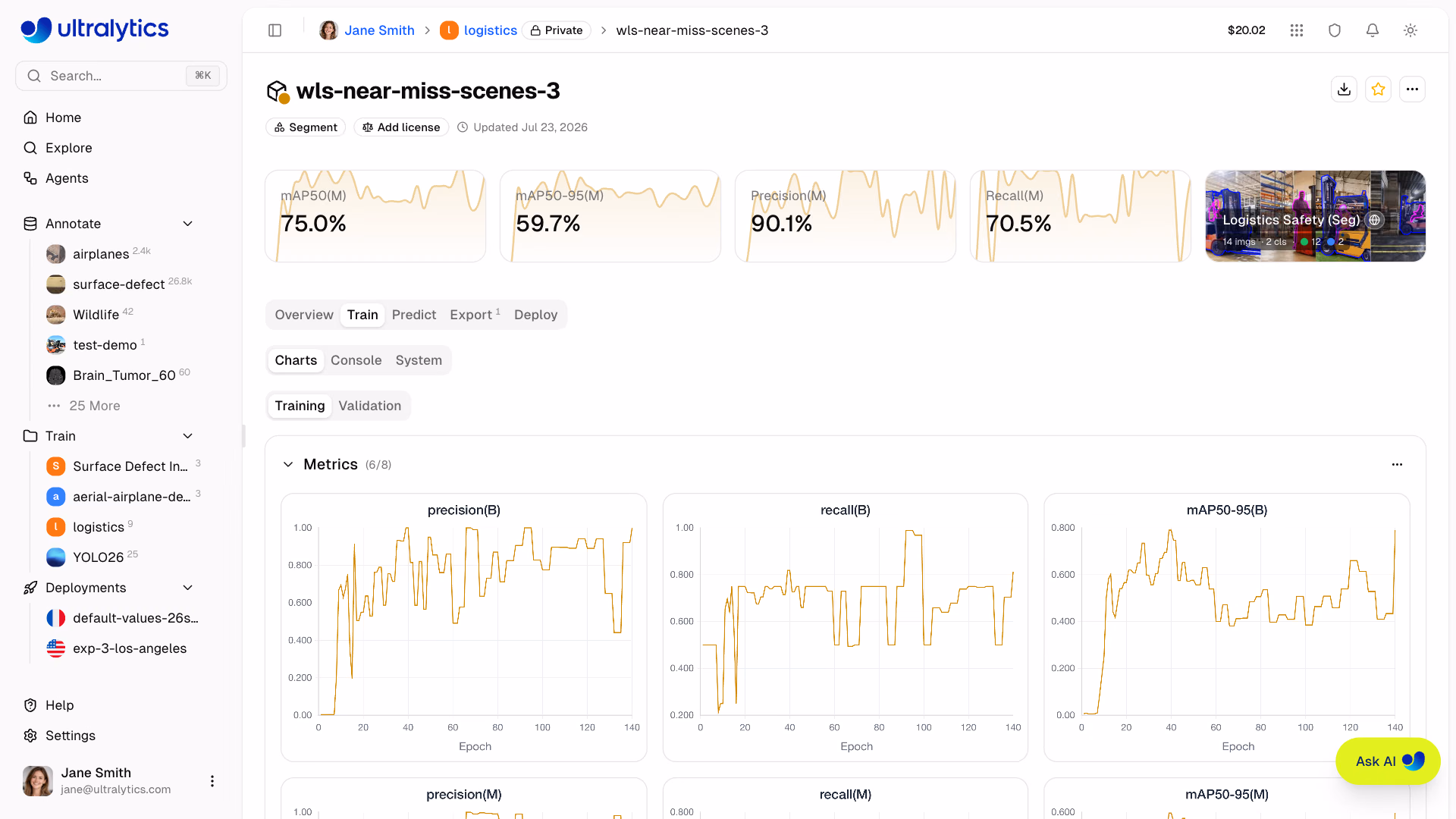Click the $20.02 balance
Image resolution: width=1456 pixels, height=819 pixels.
(x=1247, y=30)
